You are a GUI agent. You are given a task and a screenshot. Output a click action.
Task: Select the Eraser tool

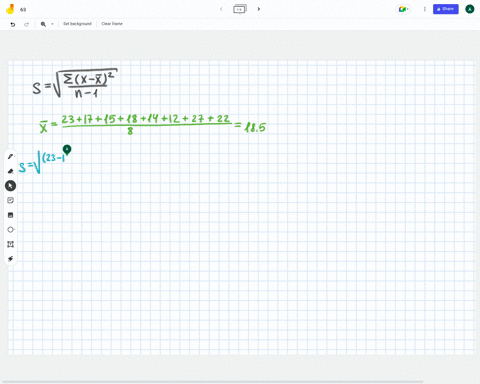10,171
